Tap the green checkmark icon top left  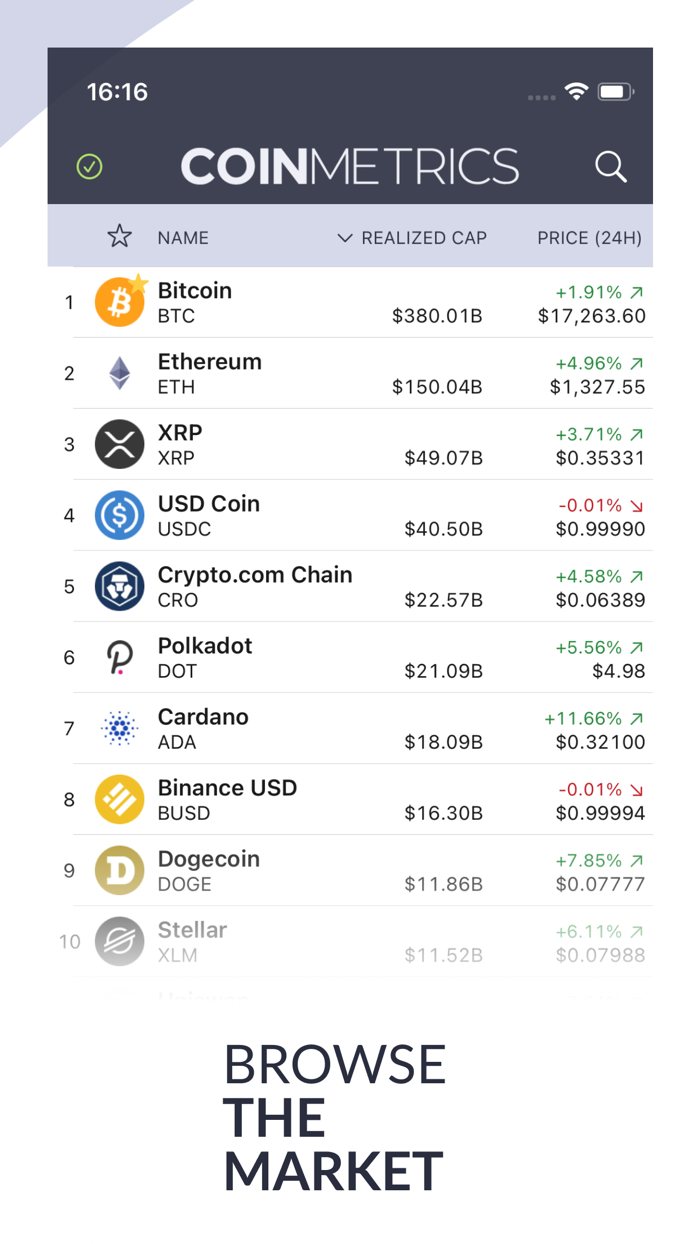point(89,166)
